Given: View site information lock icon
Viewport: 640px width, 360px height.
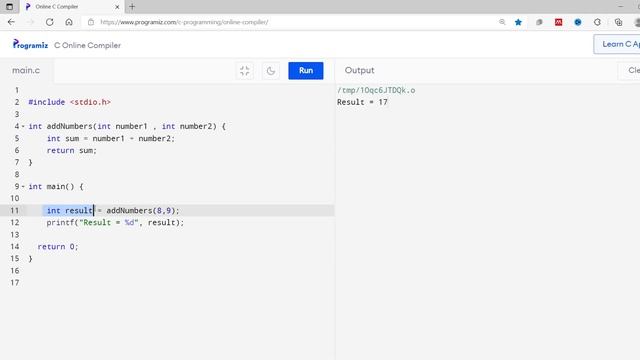Looking at the screenshot, I should point(91,22).
